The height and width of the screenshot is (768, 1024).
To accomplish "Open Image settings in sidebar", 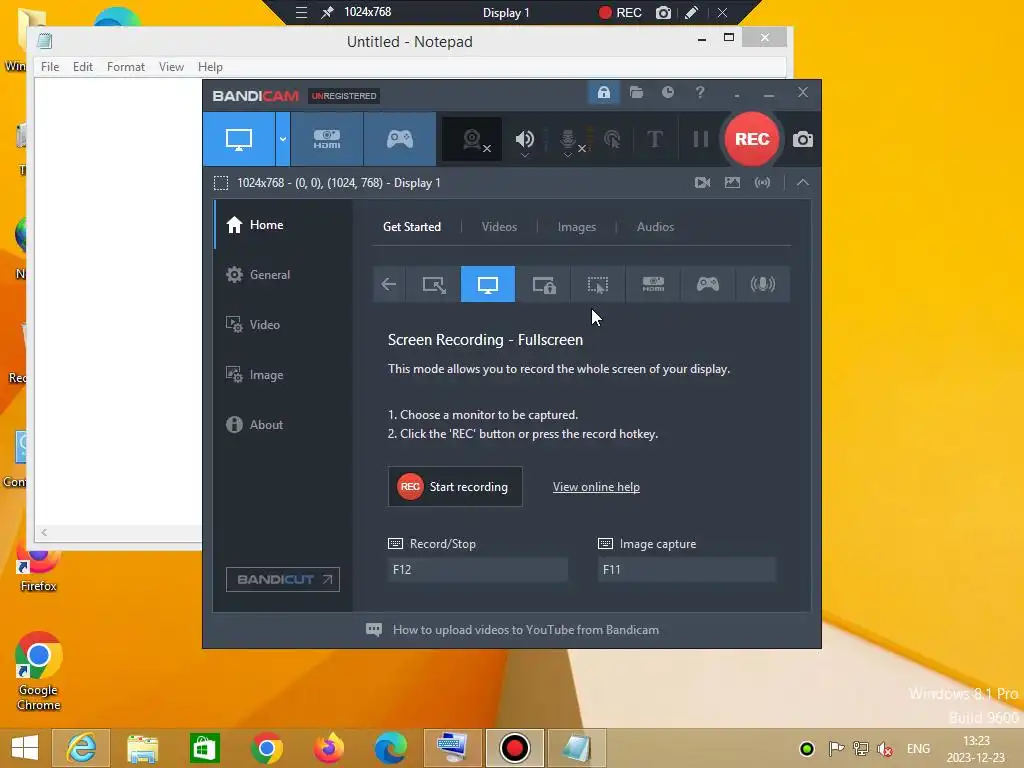I will [x=283, y=375].
